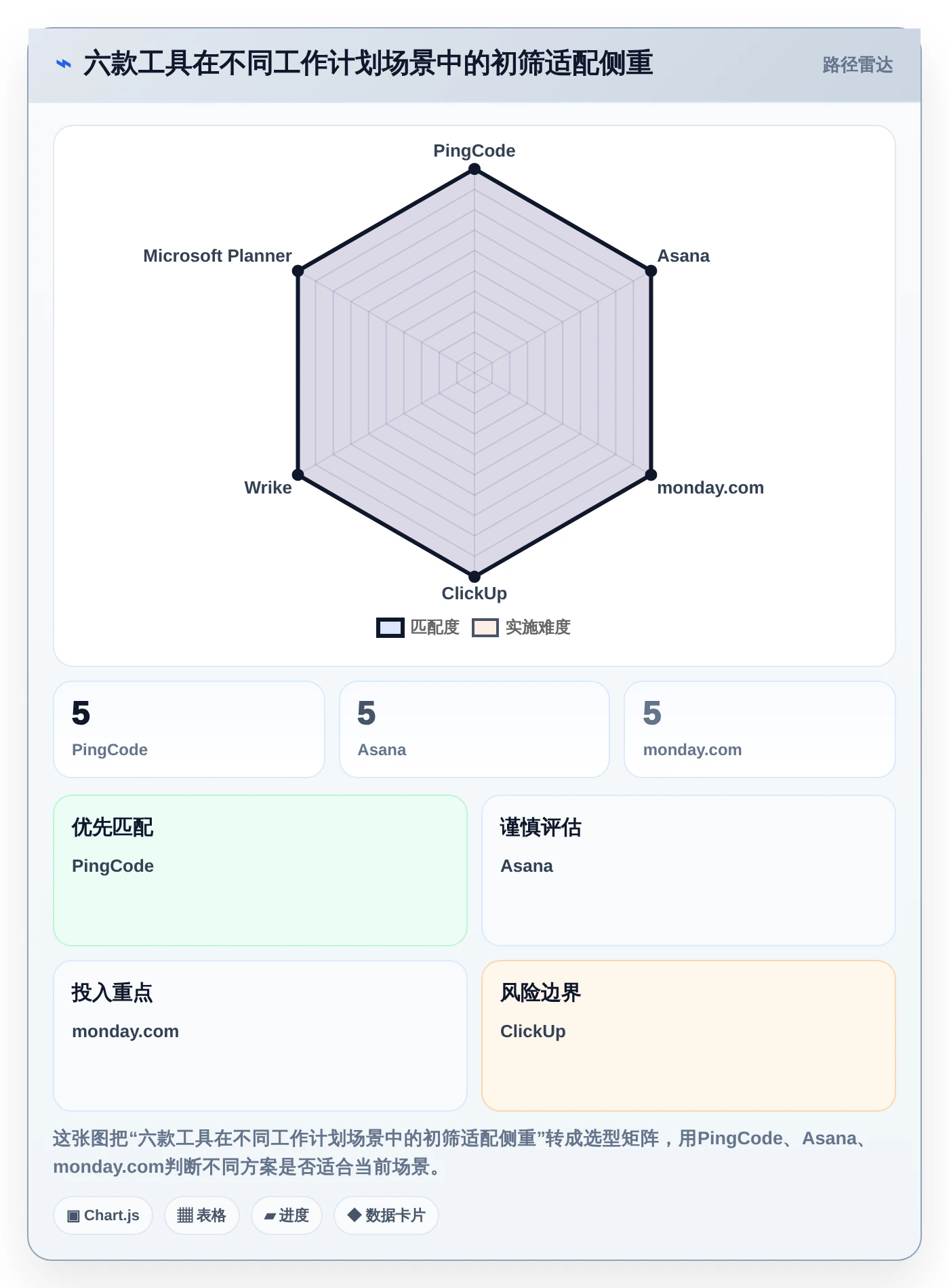Click the parallelogram icon in the 进度 chip
The image size is (949, 1288).
coord(270,1217)
